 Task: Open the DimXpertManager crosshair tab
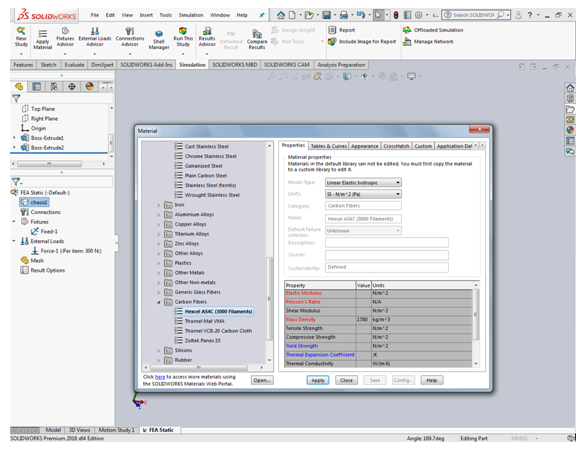[72, 87]
